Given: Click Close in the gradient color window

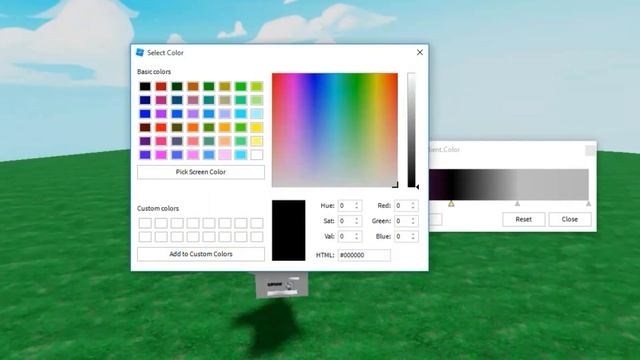Looking at the screenshot, I should (570, 219).
